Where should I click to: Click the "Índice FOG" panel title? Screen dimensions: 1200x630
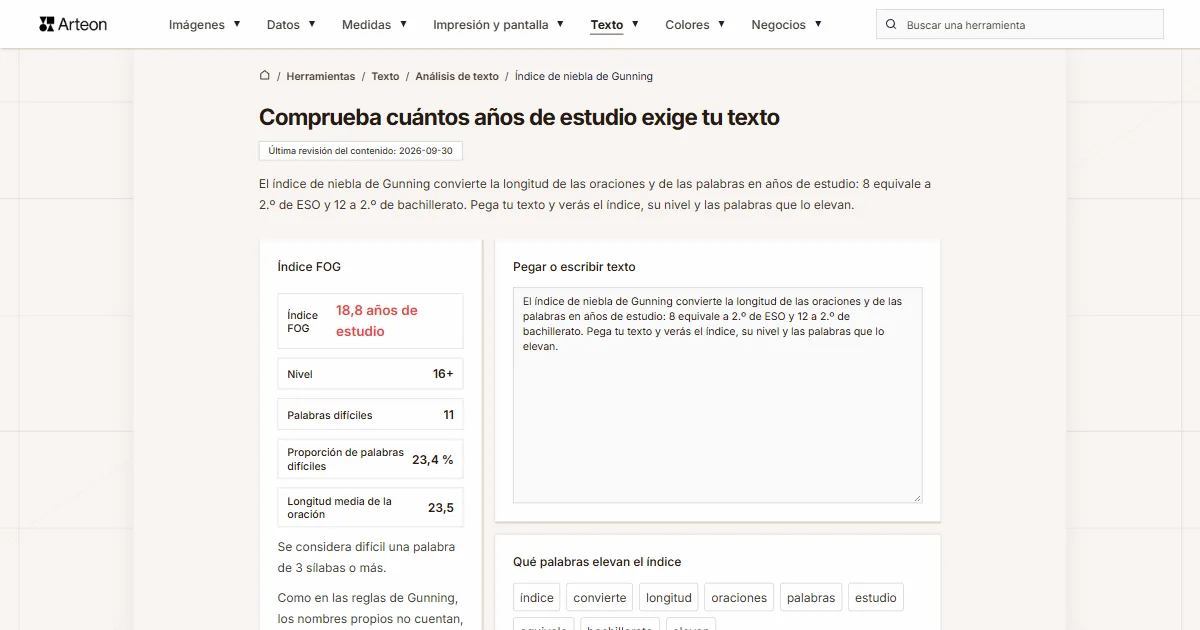tap(309, 267)
